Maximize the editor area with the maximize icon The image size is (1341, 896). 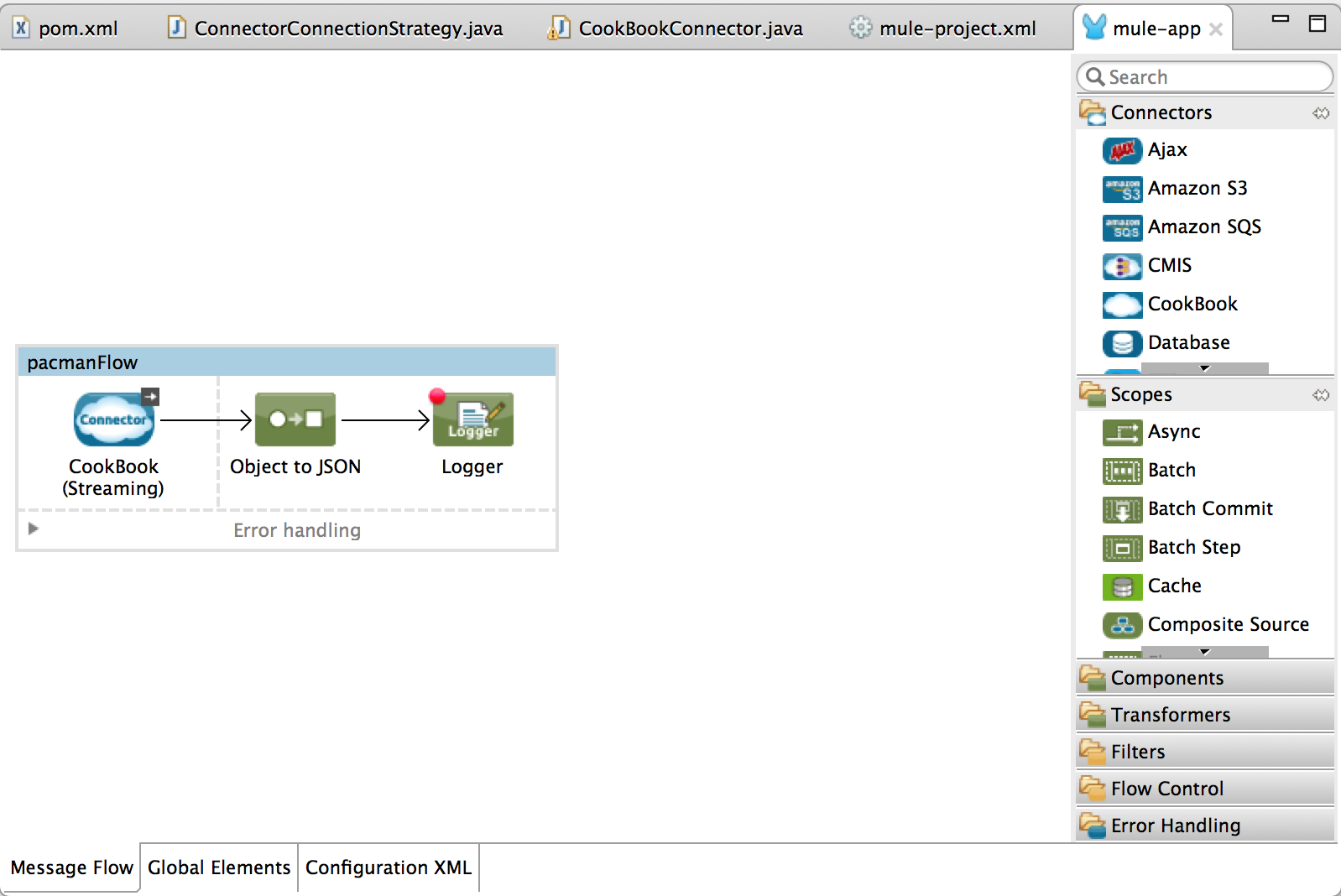tap(1318, 23)
